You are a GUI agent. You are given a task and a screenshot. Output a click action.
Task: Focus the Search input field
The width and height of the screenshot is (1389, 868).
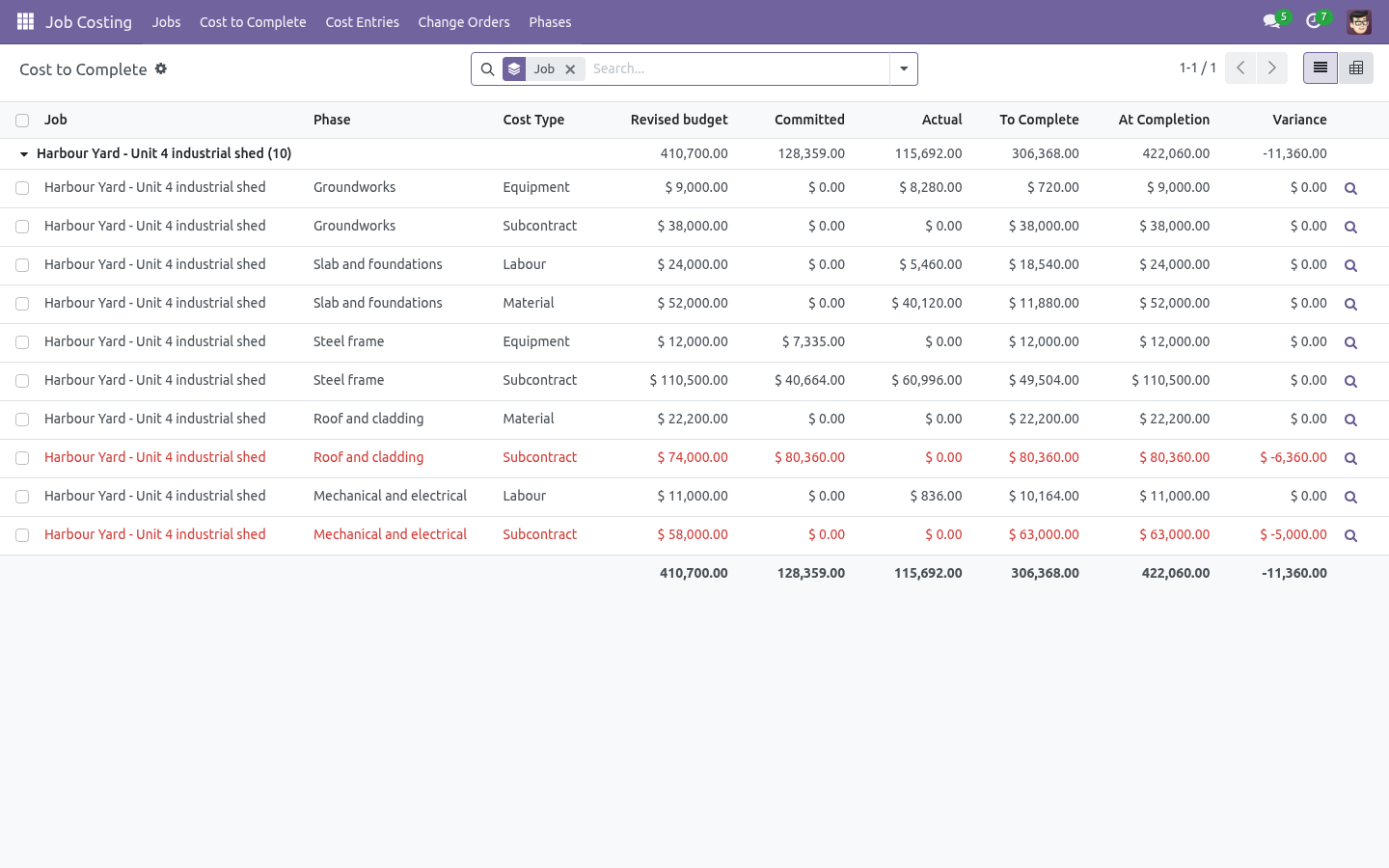coord(738,69)
